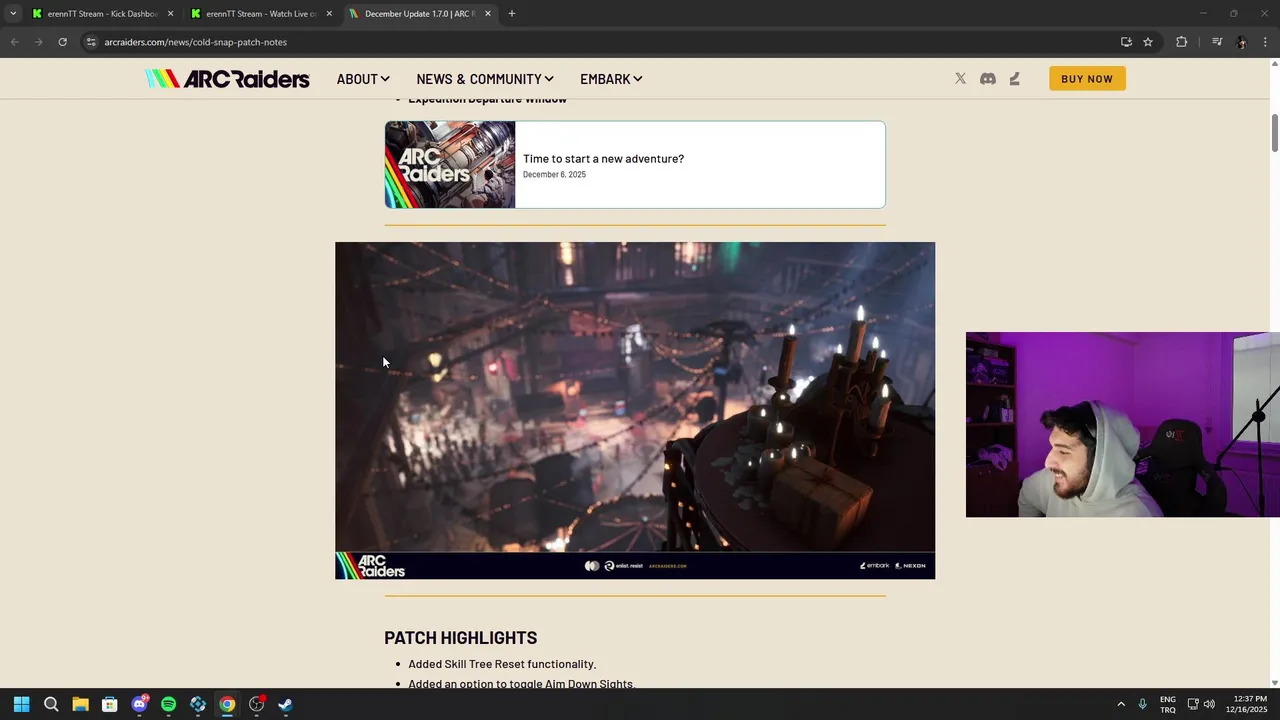Open network status tray icon

point(1193,704)
